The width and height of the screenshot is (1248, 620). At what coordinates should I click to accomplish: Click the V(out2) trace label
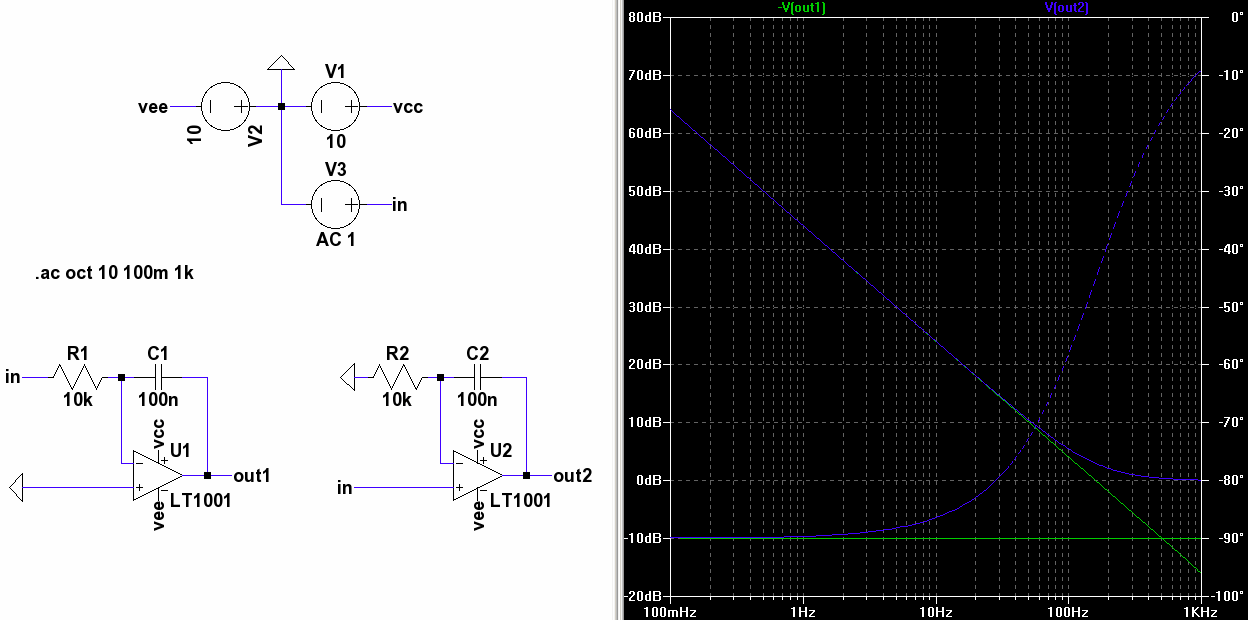pos(1067,7)
